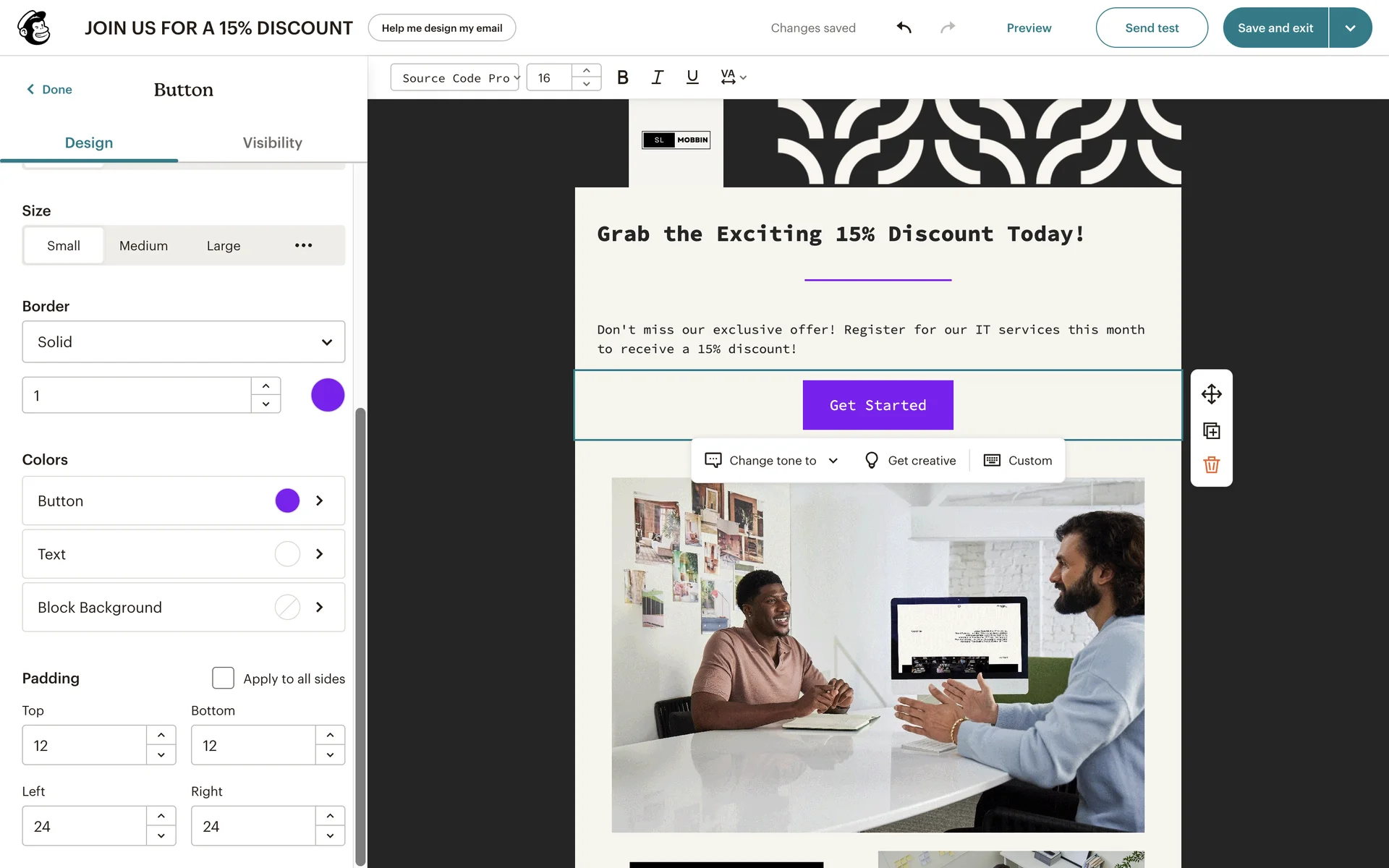Image resolution: width=1389 pixels, height=868 pixels.
Task: Delete block with trash icon
Action: tap(1211, 465)
